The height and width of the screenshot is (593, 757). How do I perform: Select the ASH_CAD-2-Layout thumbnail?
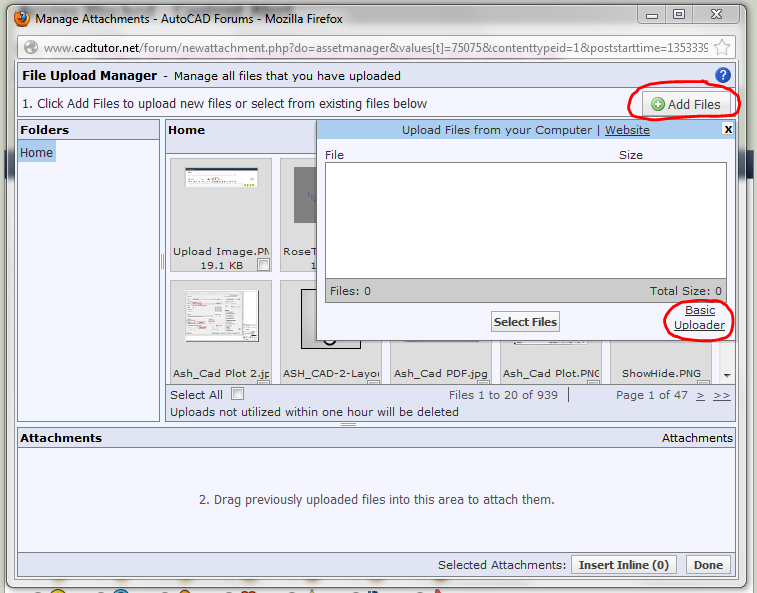pyautogui.click(x=331, y=319)
